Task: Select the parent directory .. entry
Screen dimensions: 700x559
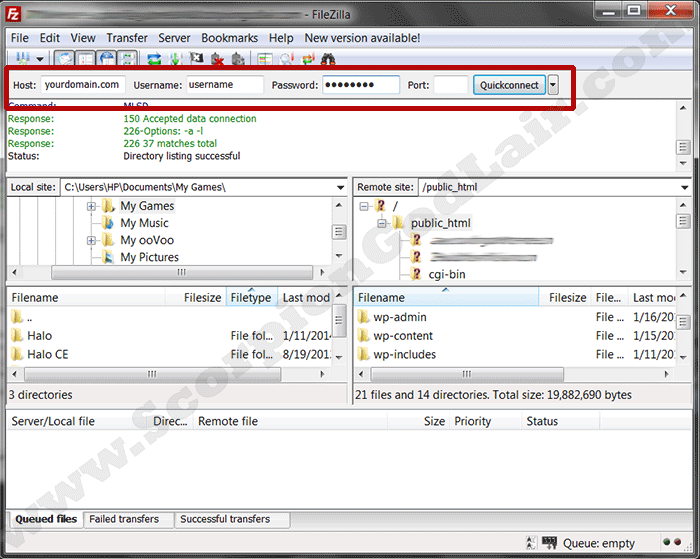Action: point(29,317)
